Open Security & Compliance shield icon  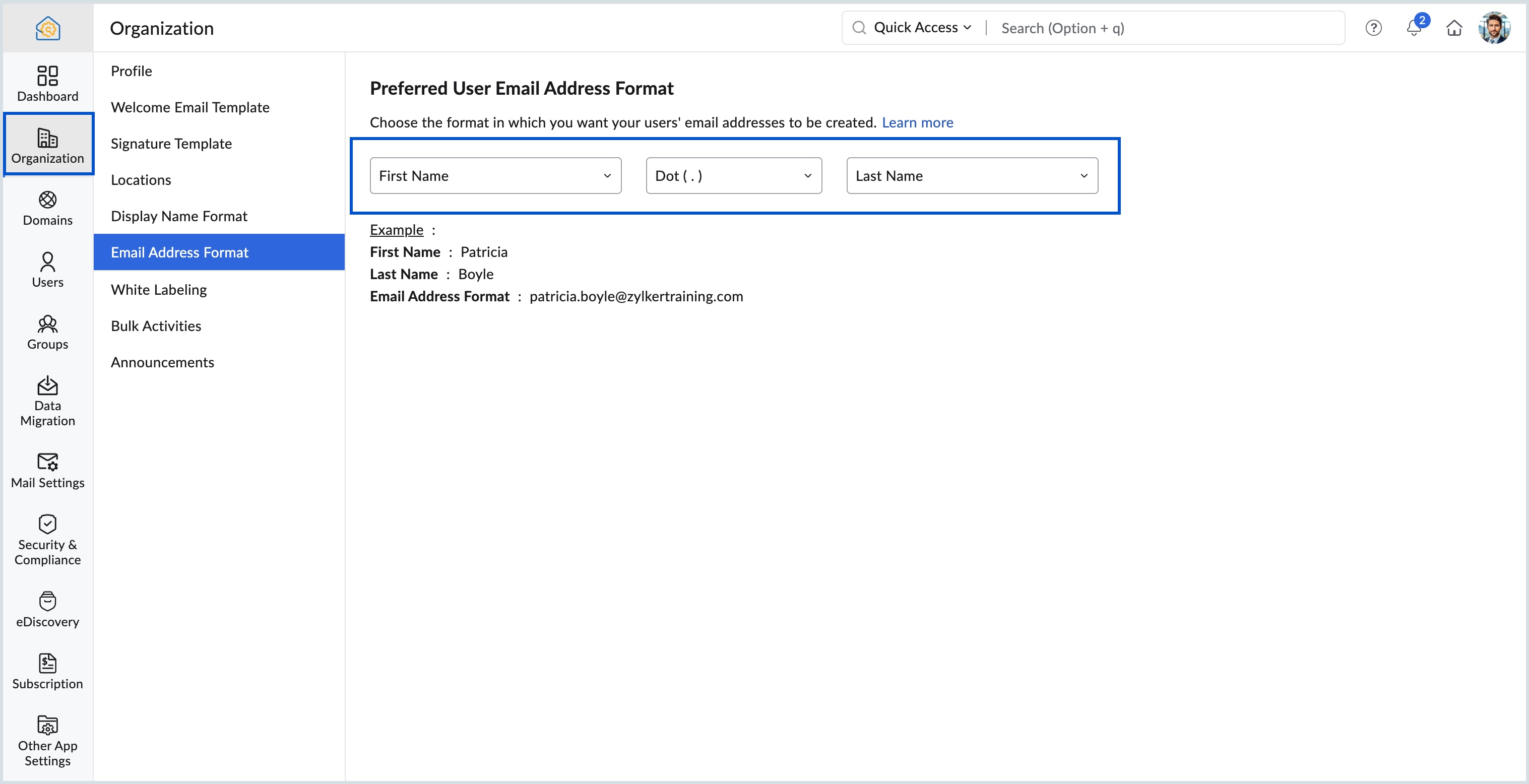click(47, 524)
